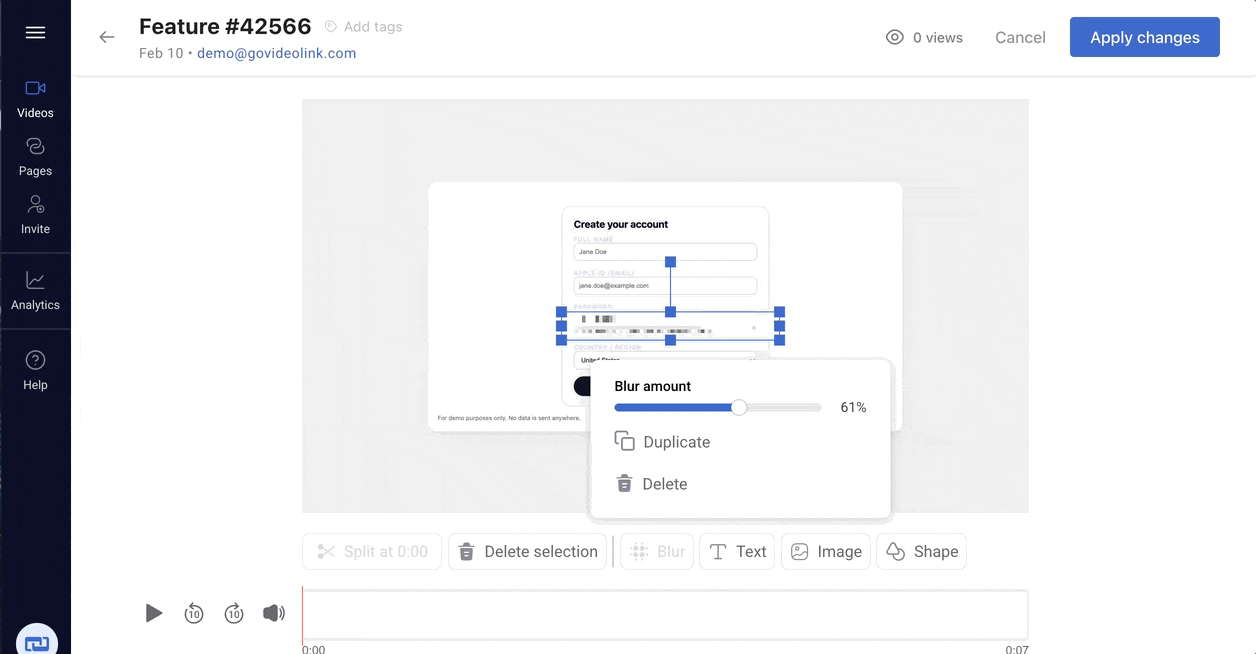1256x654 pixels.
Task: Insert an Image using the toolbar
Action: (826, 551)
